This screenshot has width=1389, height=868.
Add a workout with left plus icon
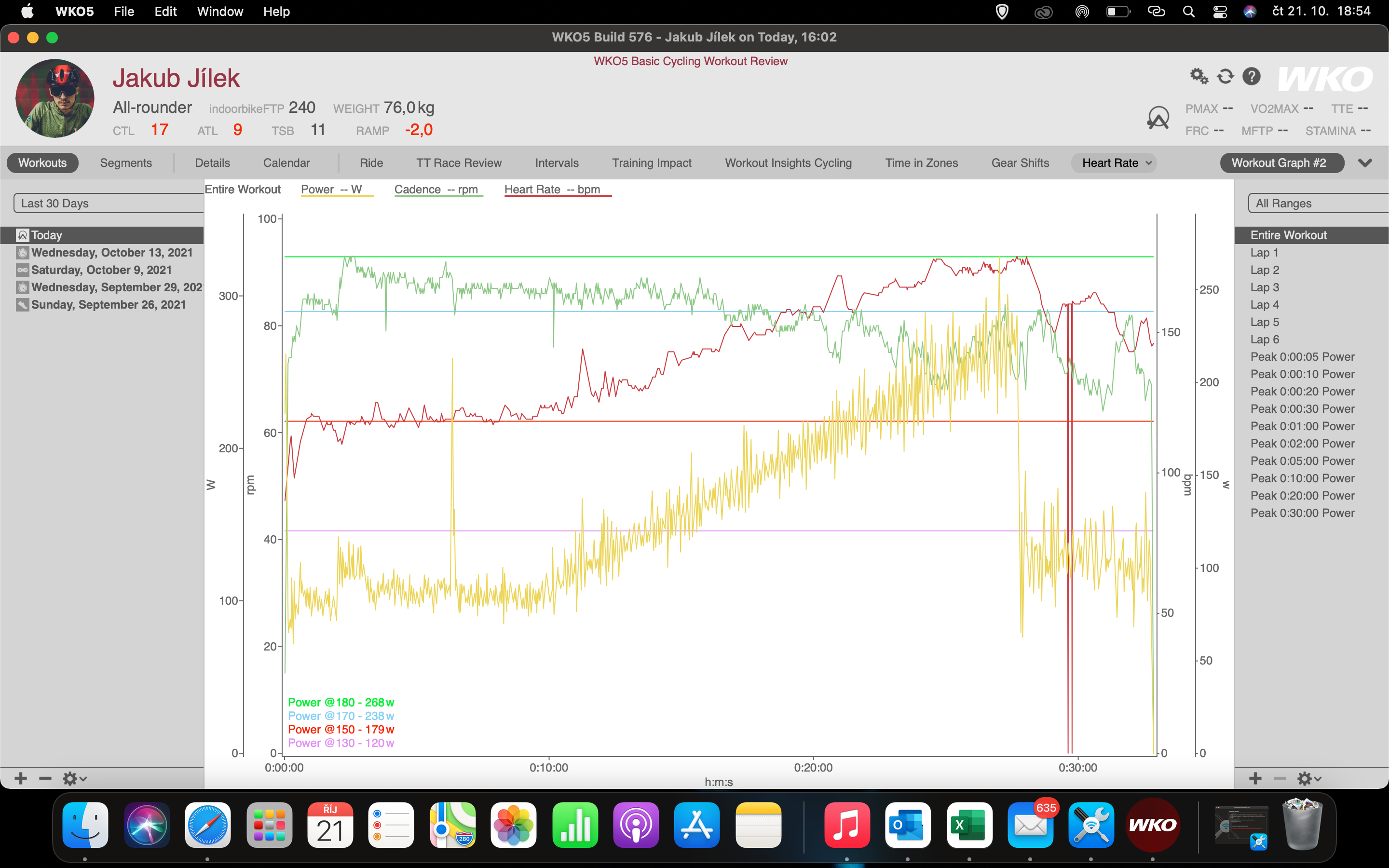click(21, 778)
